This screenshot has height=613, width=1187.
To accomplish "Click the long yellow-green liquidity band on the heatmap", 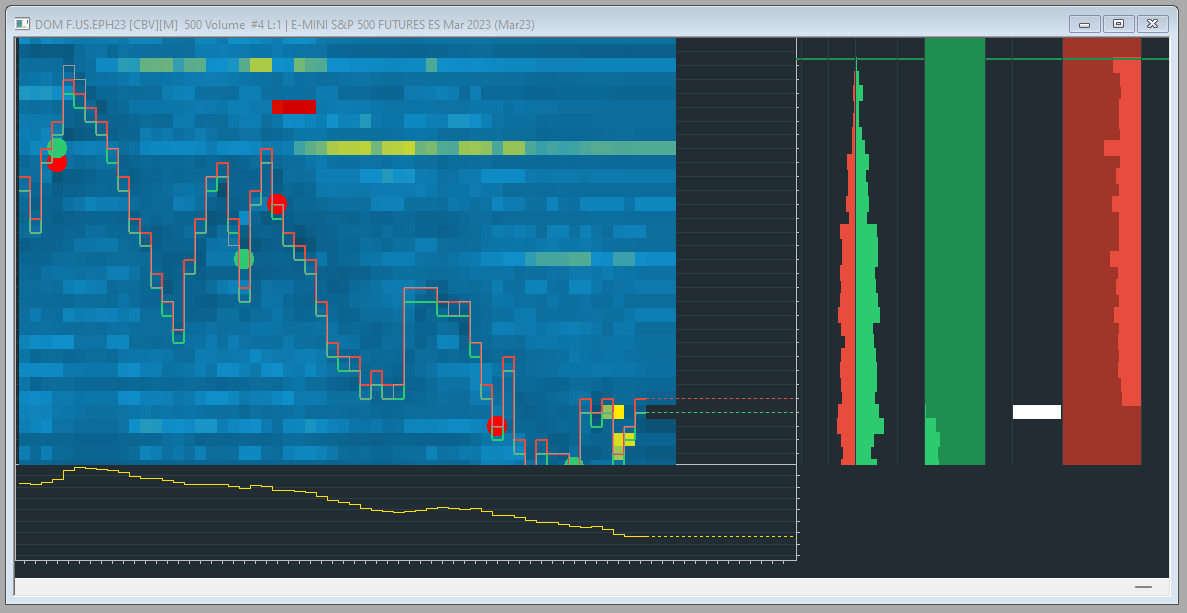I will point(484,148).
